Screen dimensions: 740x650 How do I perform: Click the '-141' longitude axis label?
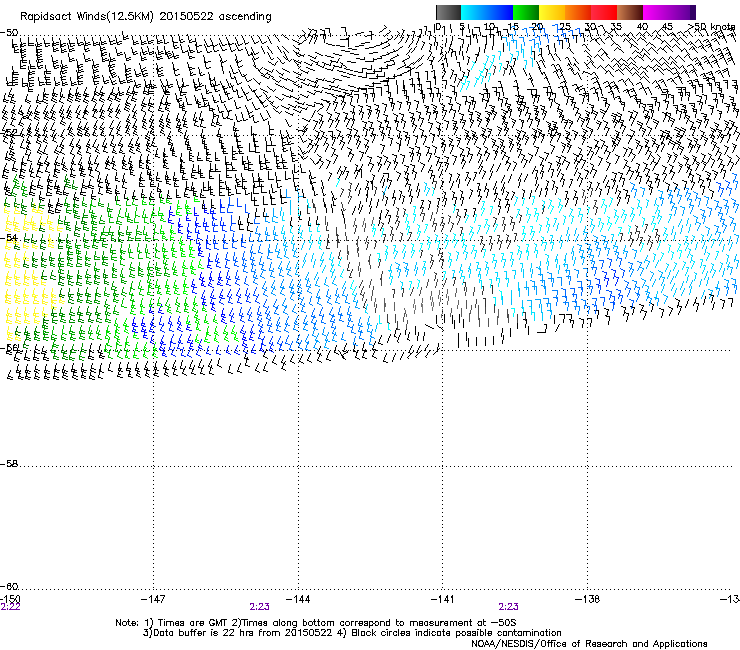tap(443, 599)
